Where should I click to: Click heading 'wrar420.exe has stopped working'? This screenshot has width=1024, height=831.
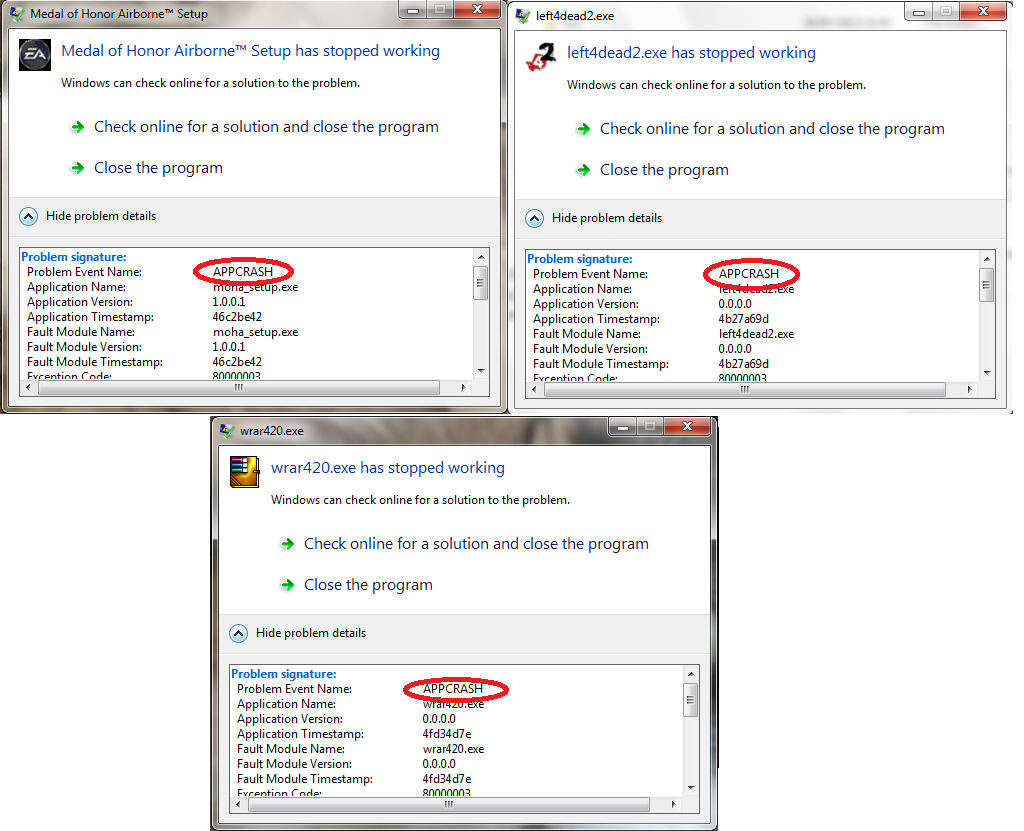pyautogui.click(x=388, y=468)
